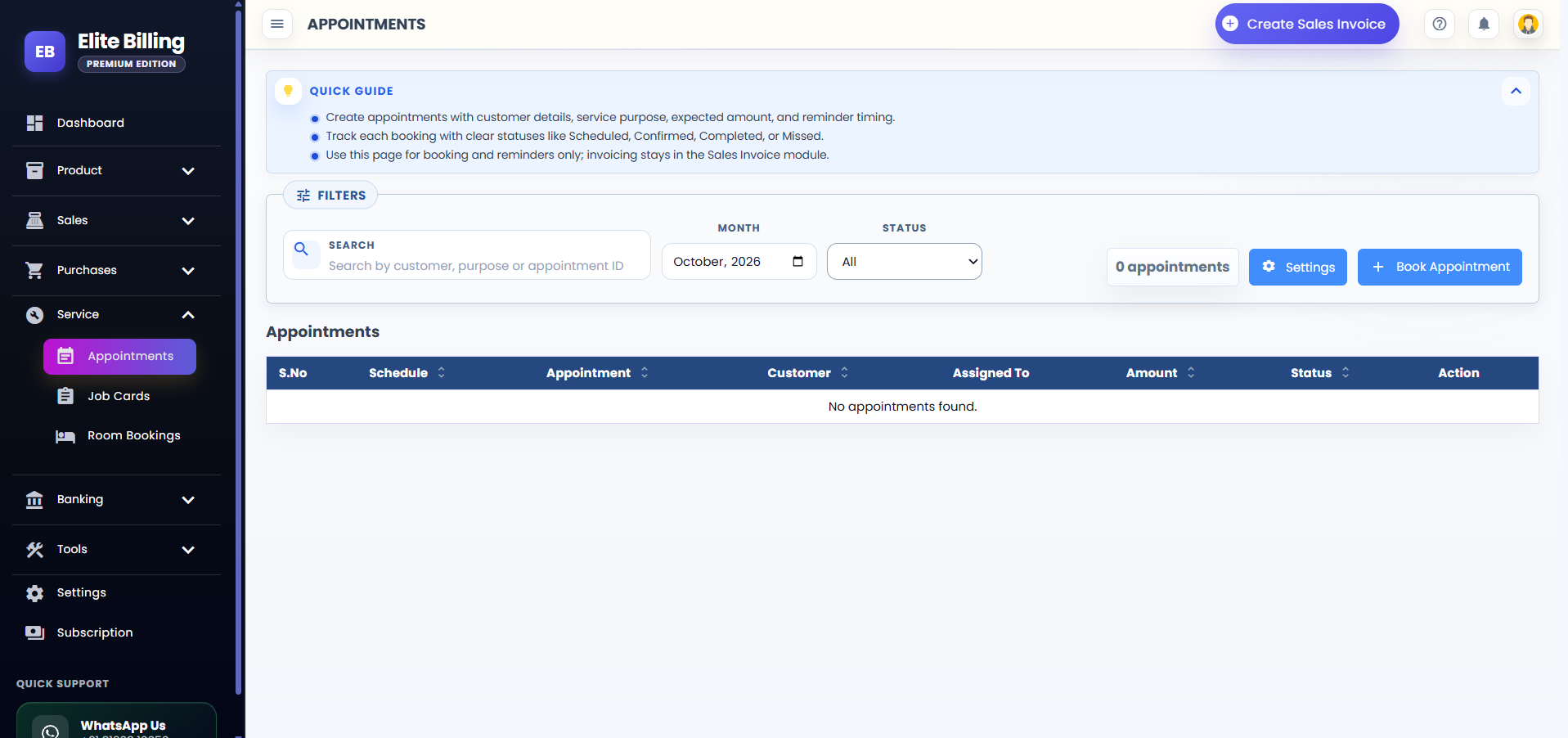Open Job Cards in sidebar
1568x738 pixels.
coord(119,396)
